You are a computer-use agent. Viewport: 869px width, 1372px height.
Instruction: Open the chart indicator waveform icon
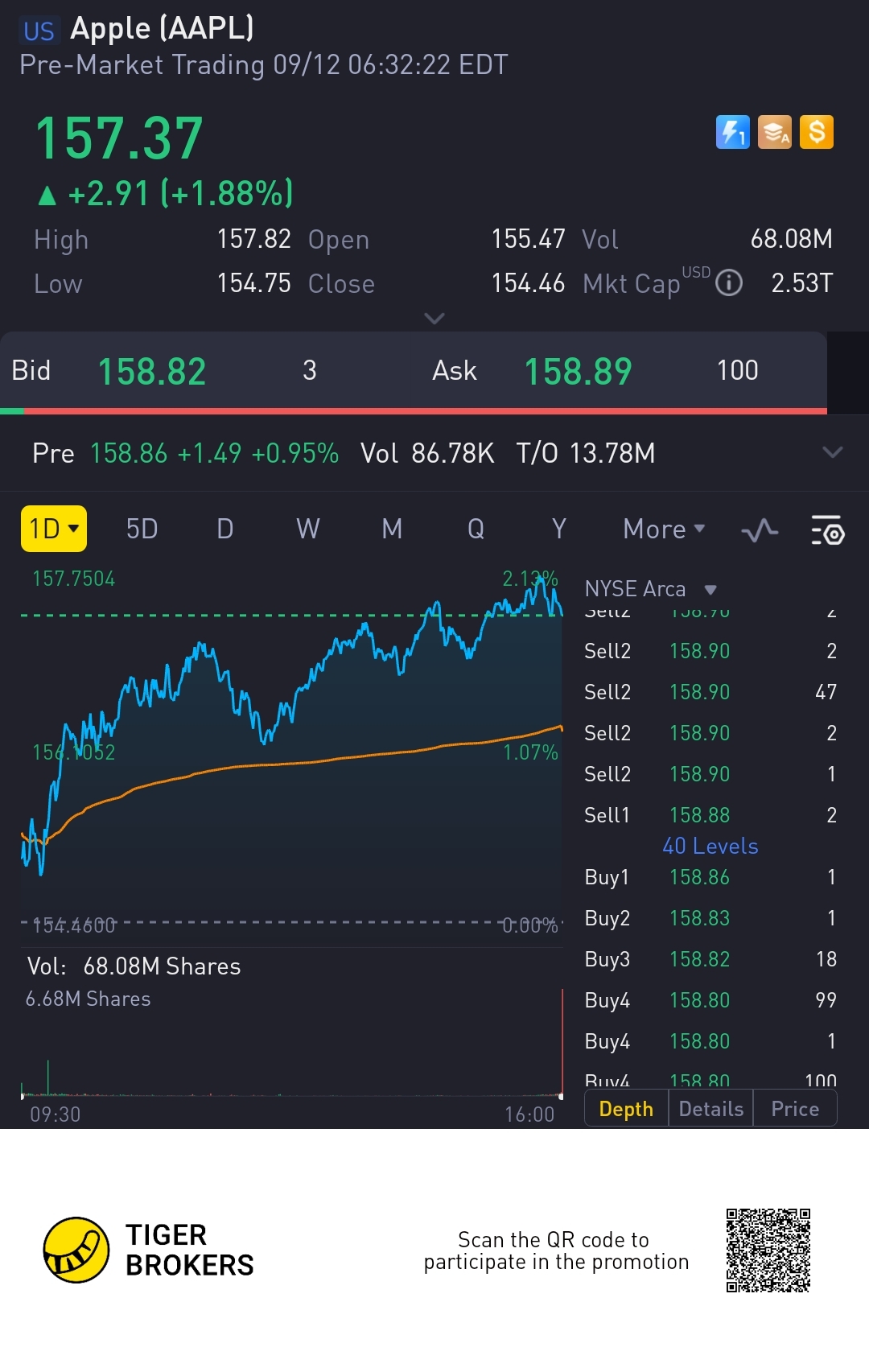coord(760,530)
